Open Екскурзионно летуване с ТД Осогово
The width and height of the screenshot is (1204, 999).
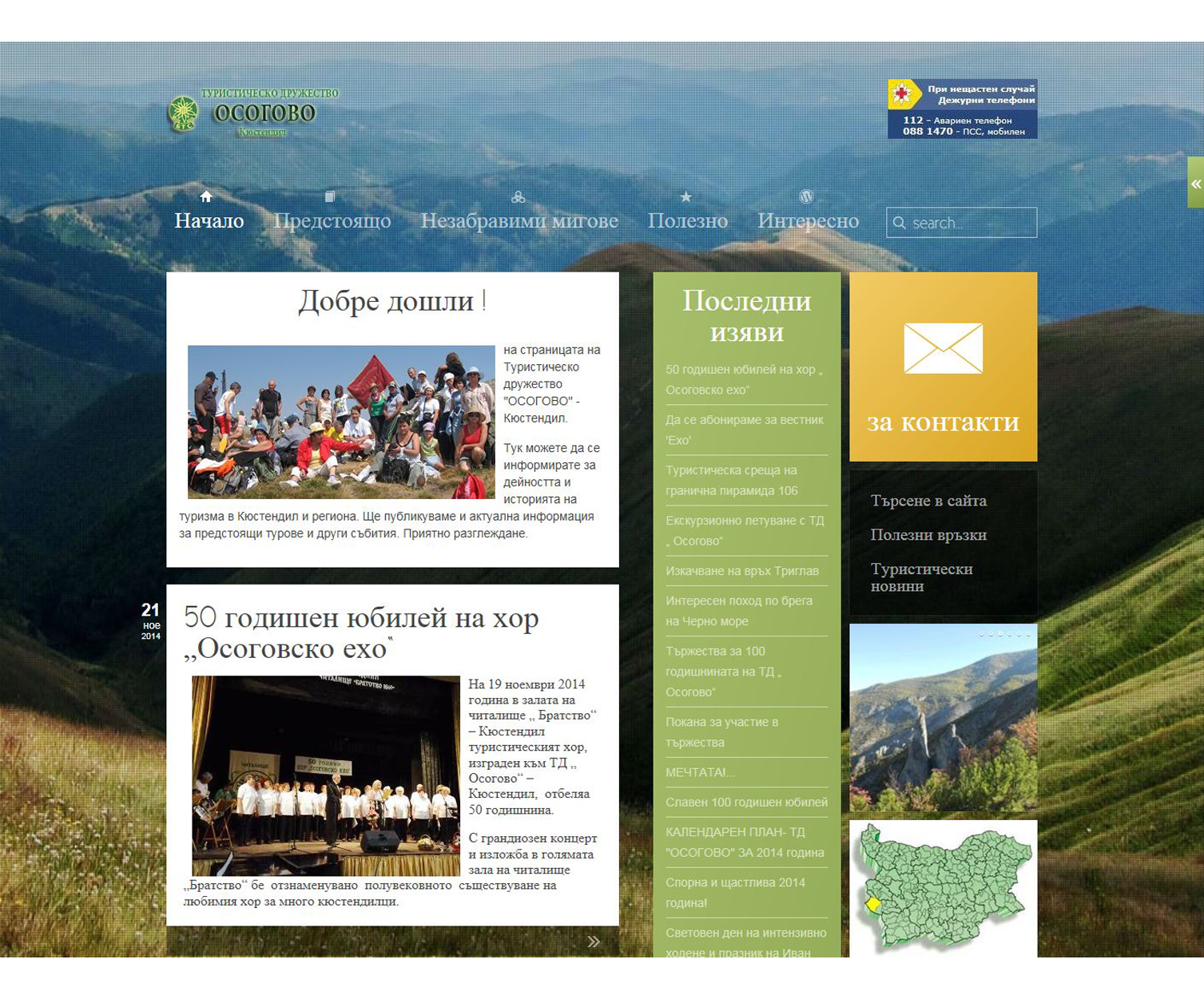coord(745,531)
